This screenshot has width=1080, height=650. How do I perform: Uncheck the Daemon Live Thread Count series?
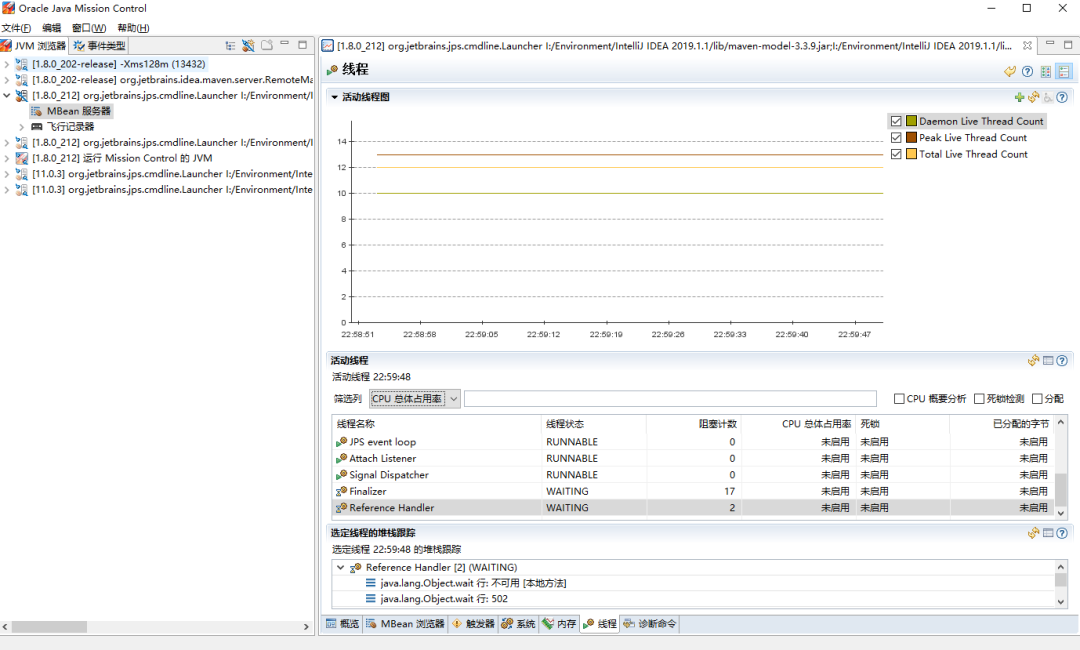(x=896, y=121)
